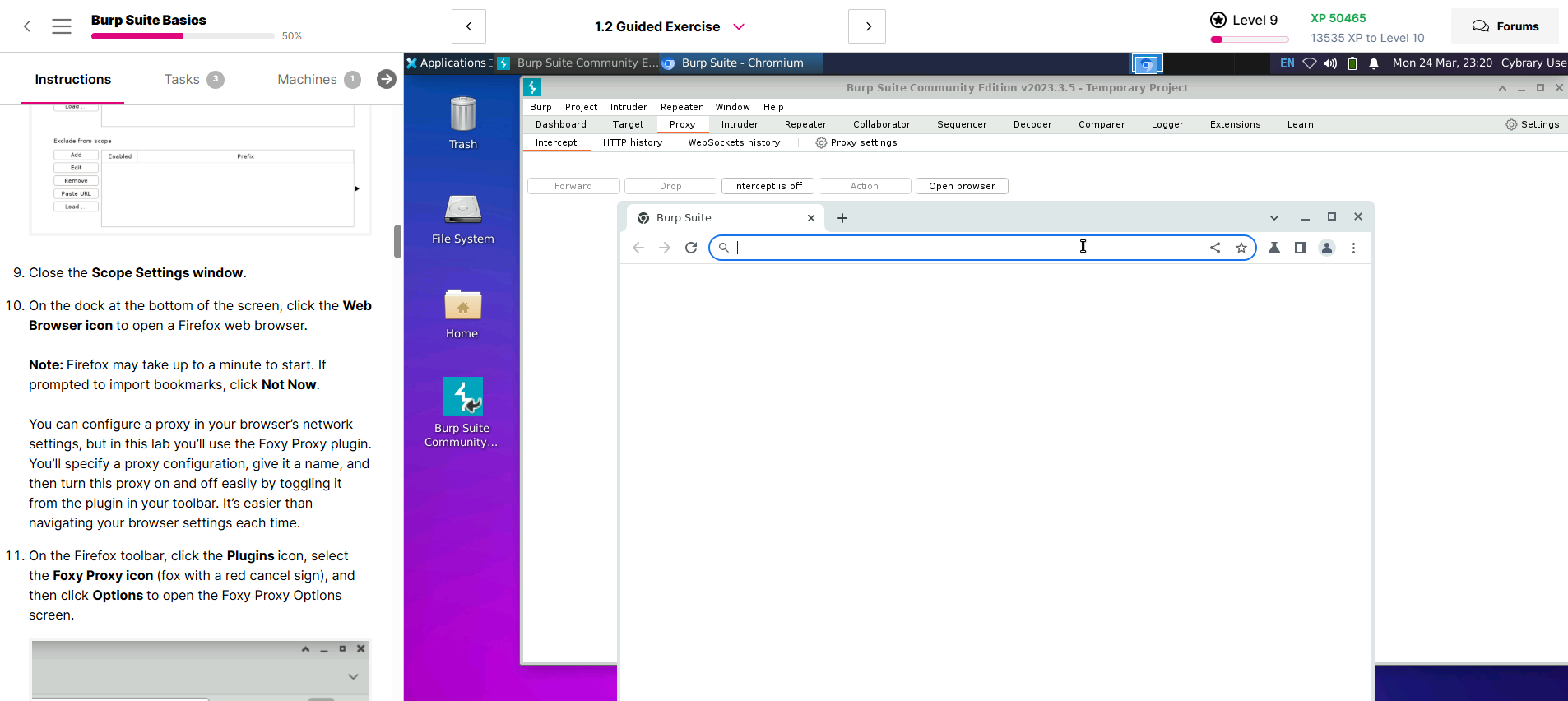Go to the next exercise with right chevron

[867, 26]
